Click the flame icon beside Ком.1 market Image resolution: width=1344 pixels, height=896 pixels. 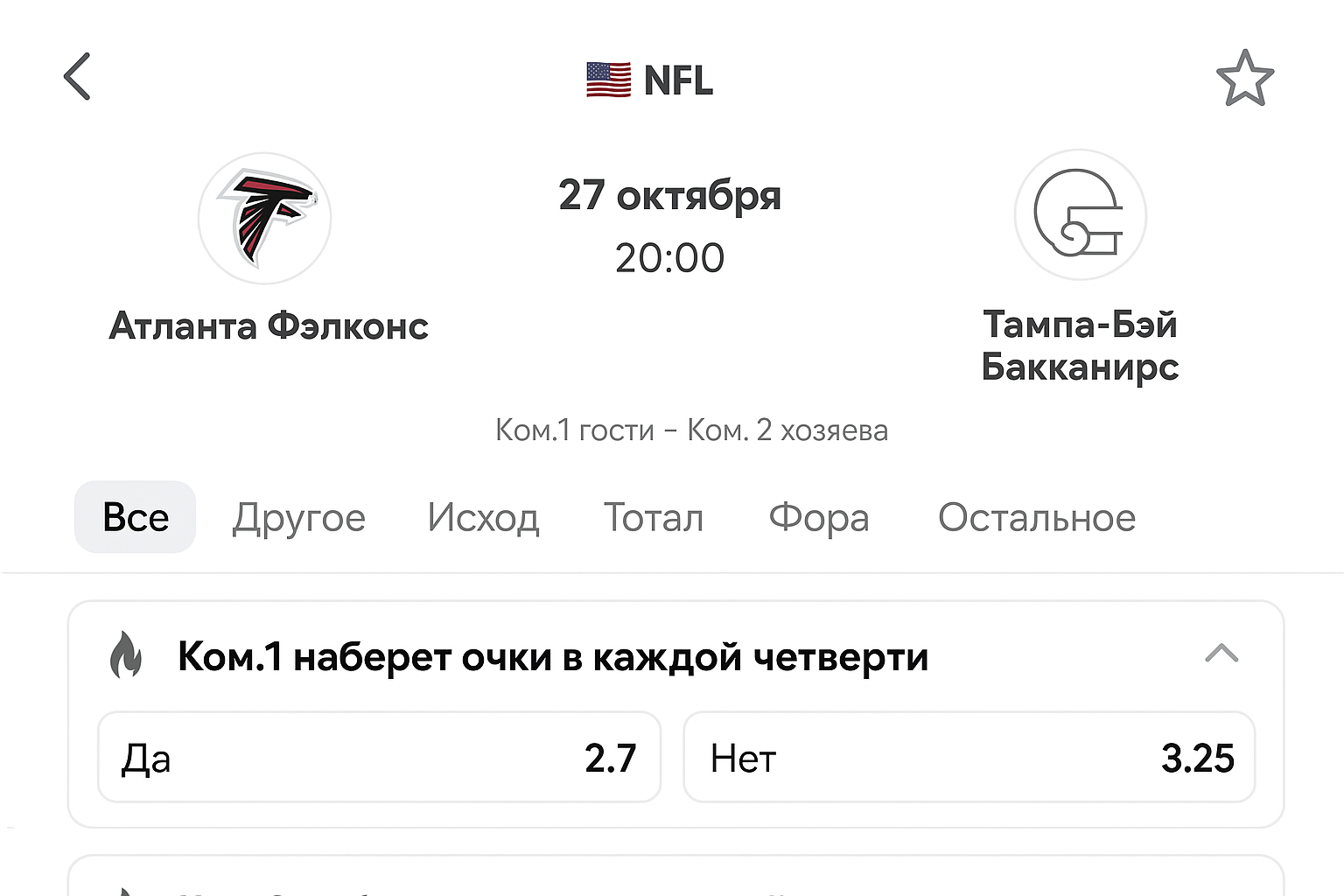point(126,655)
